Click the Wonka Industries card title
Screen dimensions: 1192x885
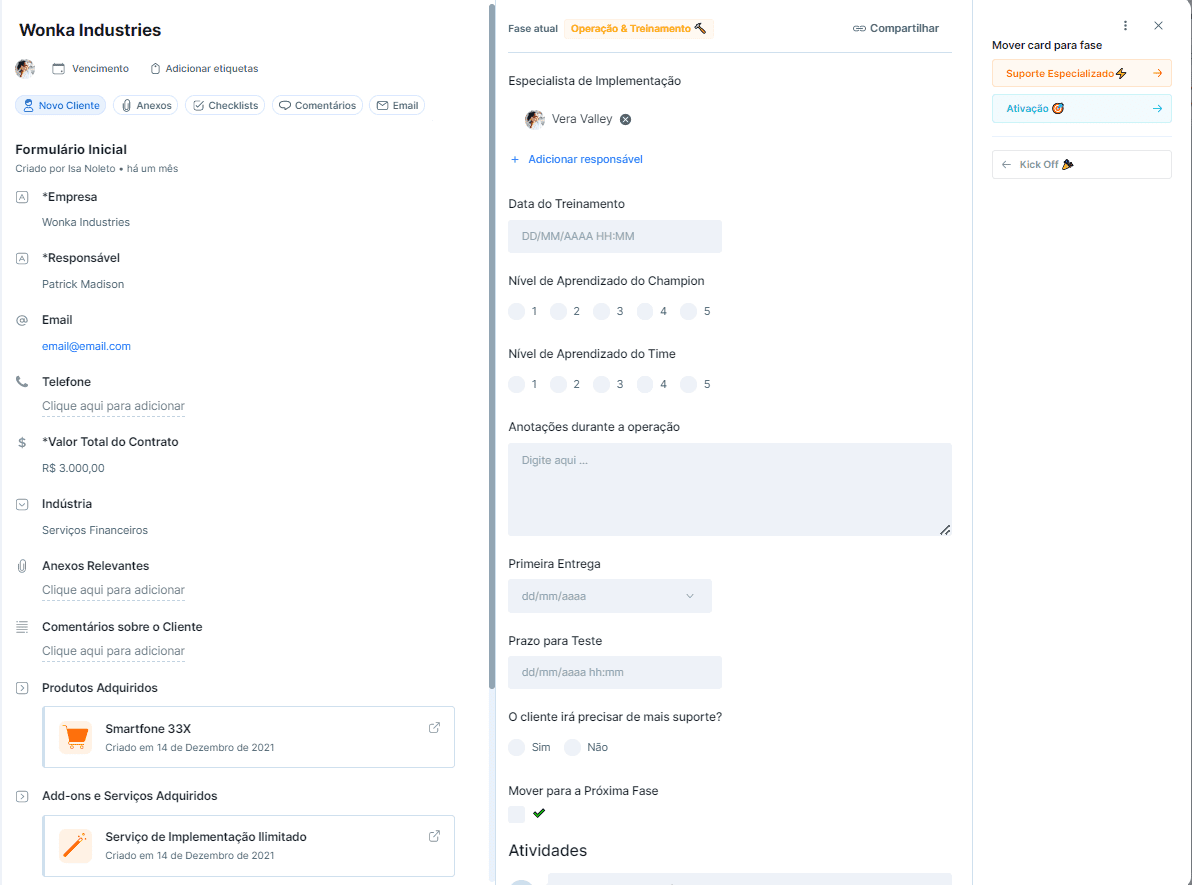(90, 30)
